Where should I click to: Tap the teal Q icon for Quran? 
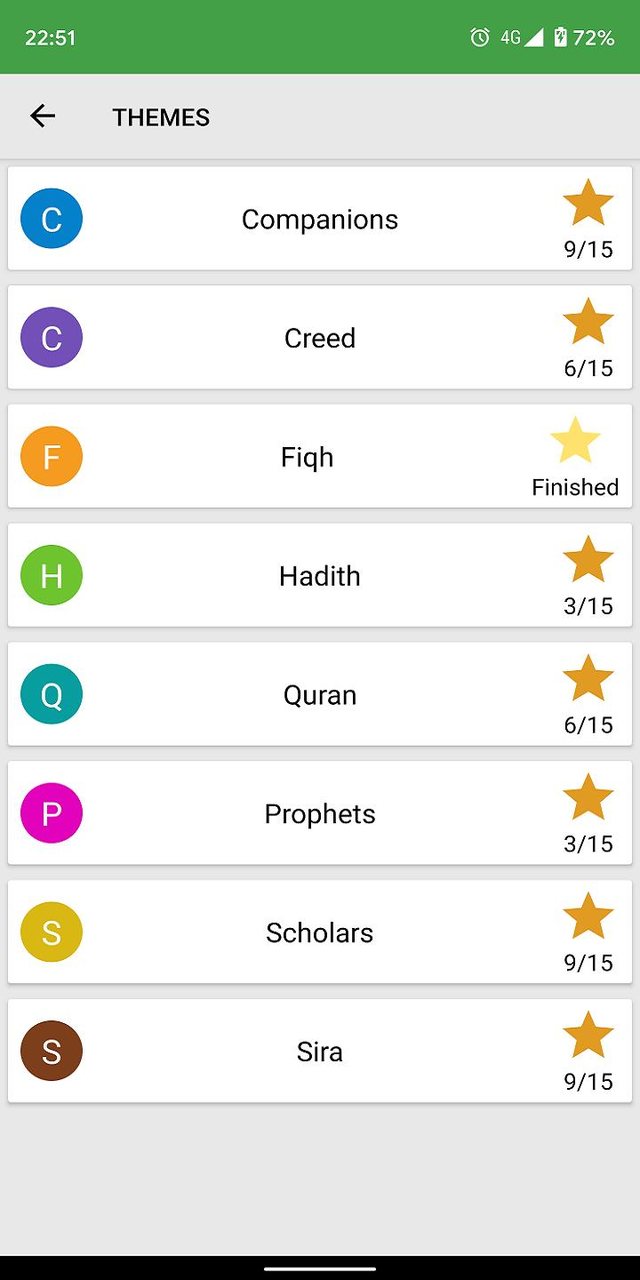click(x=51, y=694)
